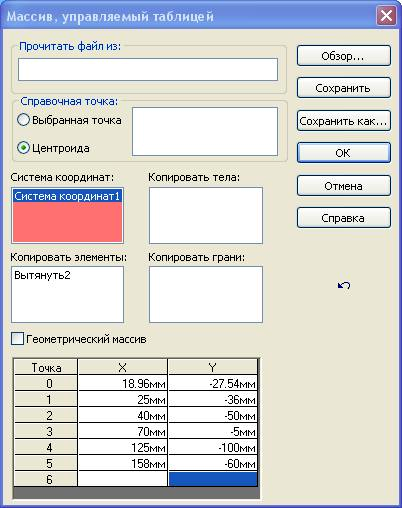
Task: Click the Точка column header
Action: tap(46, 367)
